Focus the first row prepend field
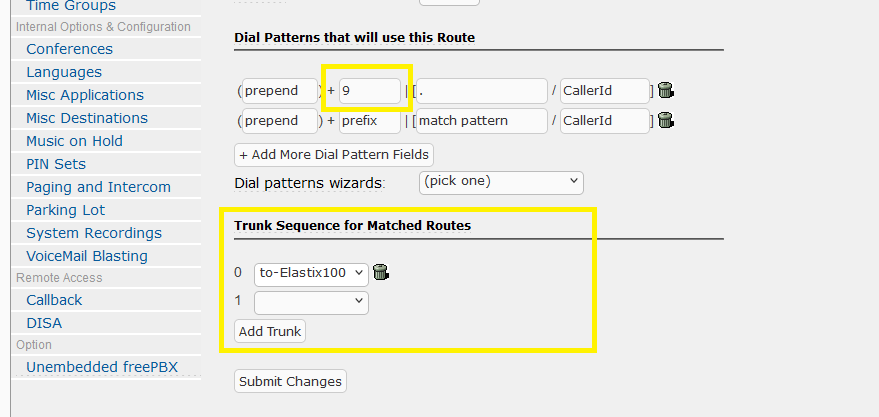 coord(281,91)
